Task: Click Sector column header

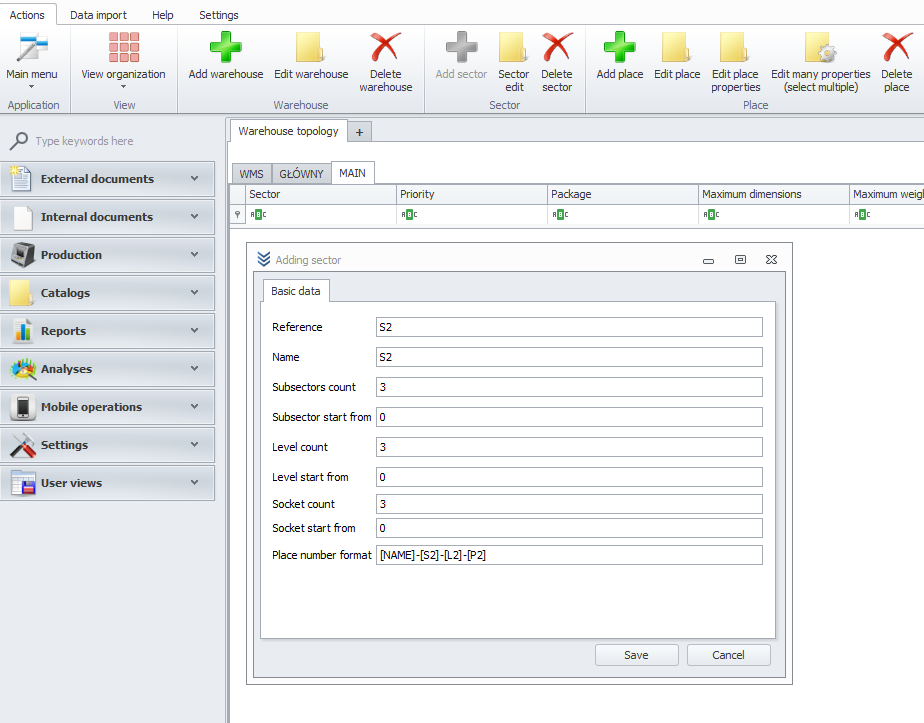Action: (x=321, y=194)
